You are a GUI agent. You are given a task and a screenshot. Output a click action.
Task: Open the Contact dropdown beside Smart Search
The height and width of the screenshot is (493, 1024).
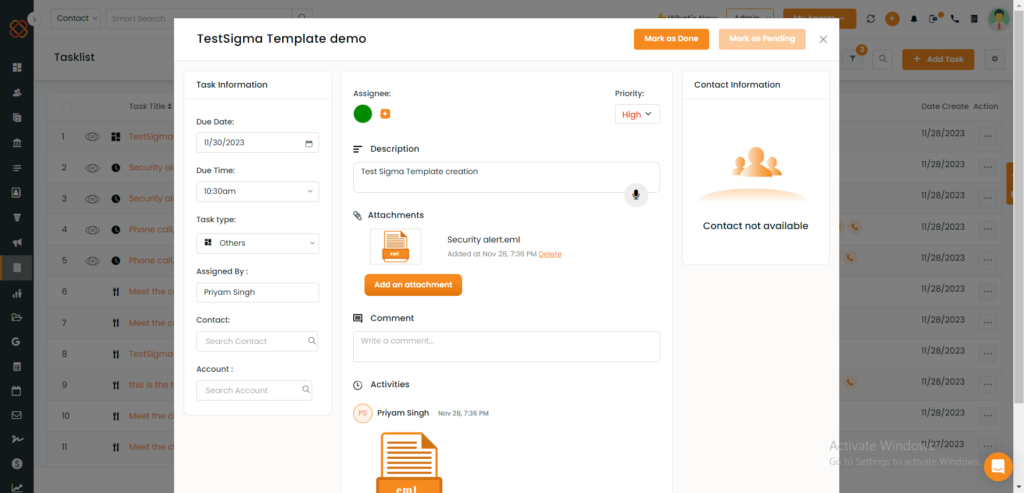click(76, 18)
